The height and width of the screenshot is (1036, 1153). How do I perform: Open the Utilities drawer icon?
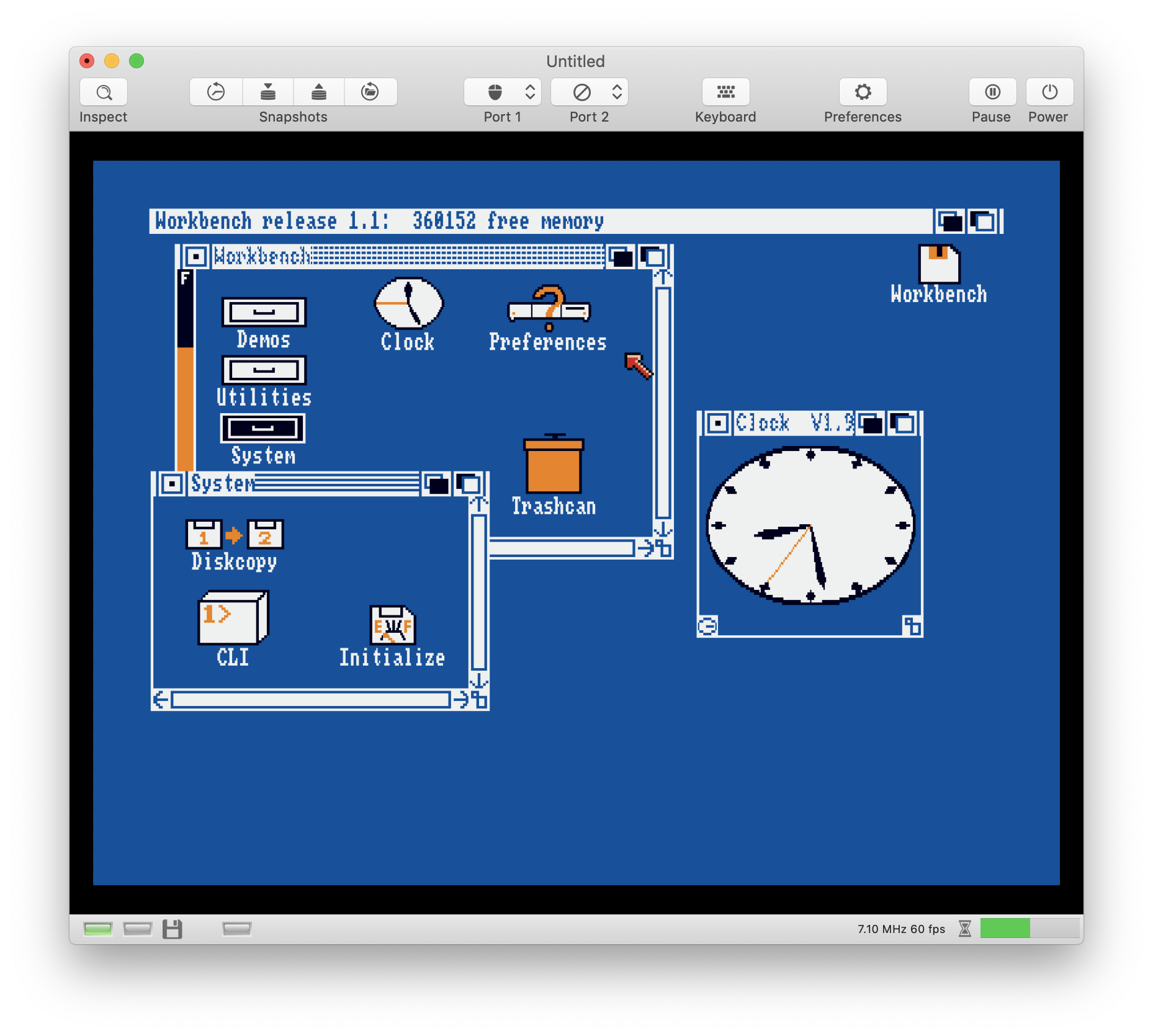[264, 370]
